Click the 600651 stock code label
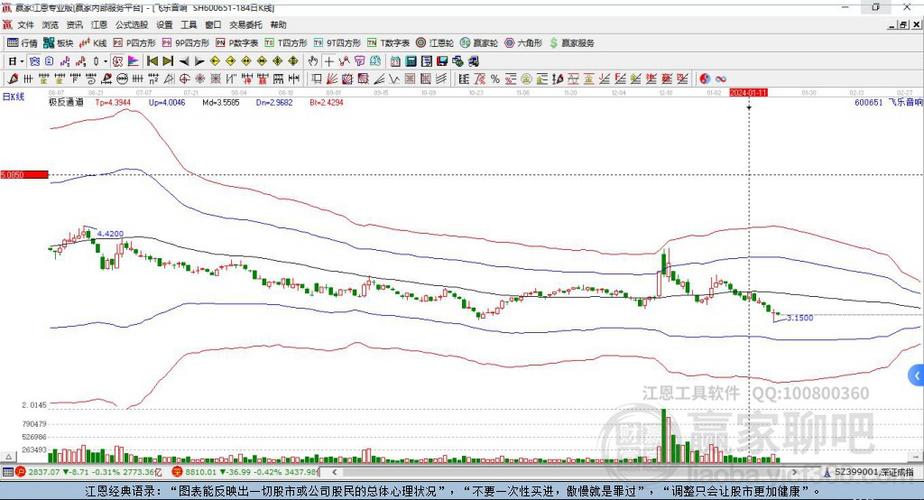924x500 pixels. (x=869, y=102)
